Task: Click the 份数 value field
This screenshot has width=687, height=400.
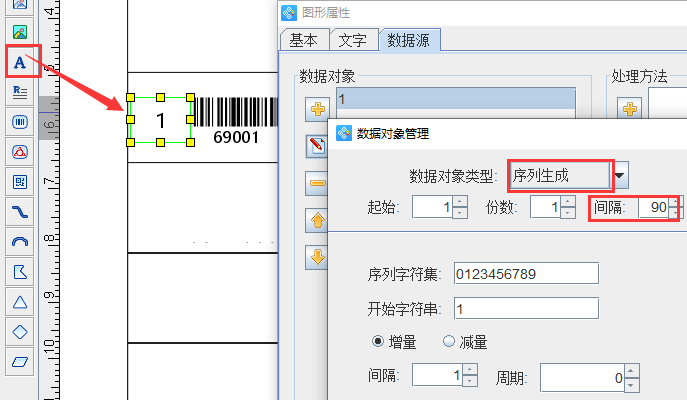Action: (545, 207)
